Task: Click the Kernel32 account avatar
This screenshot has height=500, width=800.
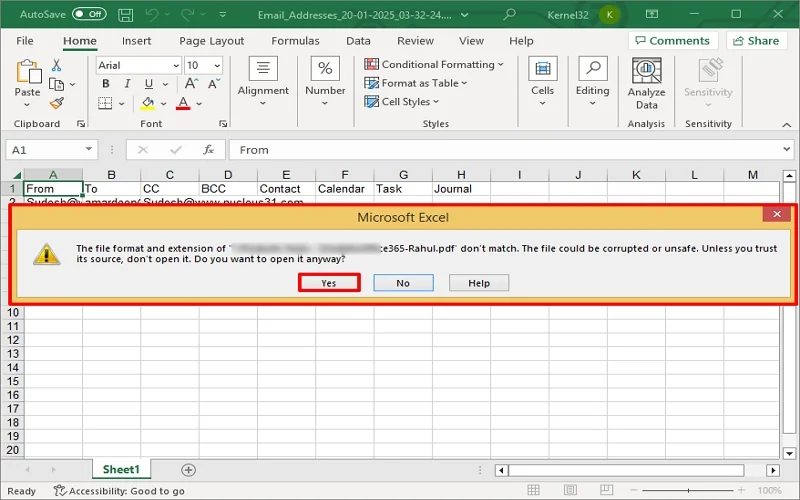Action: pyautogui.click(x=609, y=15)
